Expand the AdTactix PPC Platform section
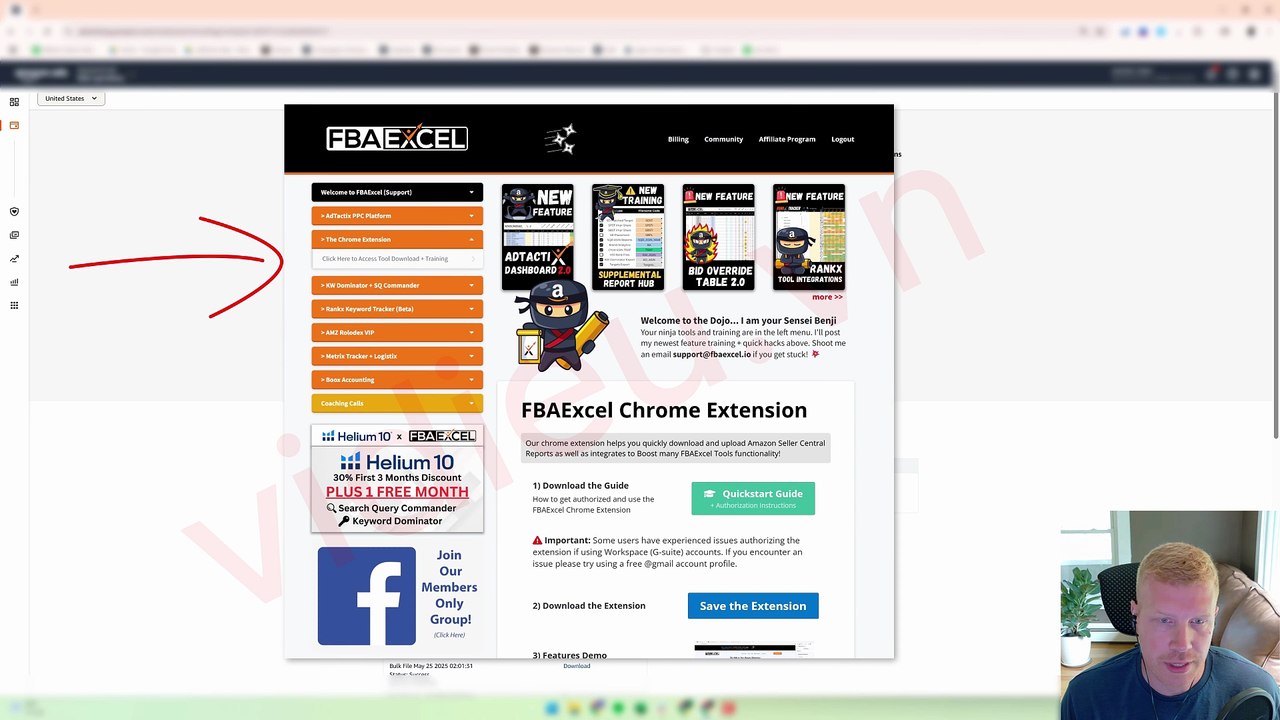Screen dimensions: 1280x720 [397, 216]
